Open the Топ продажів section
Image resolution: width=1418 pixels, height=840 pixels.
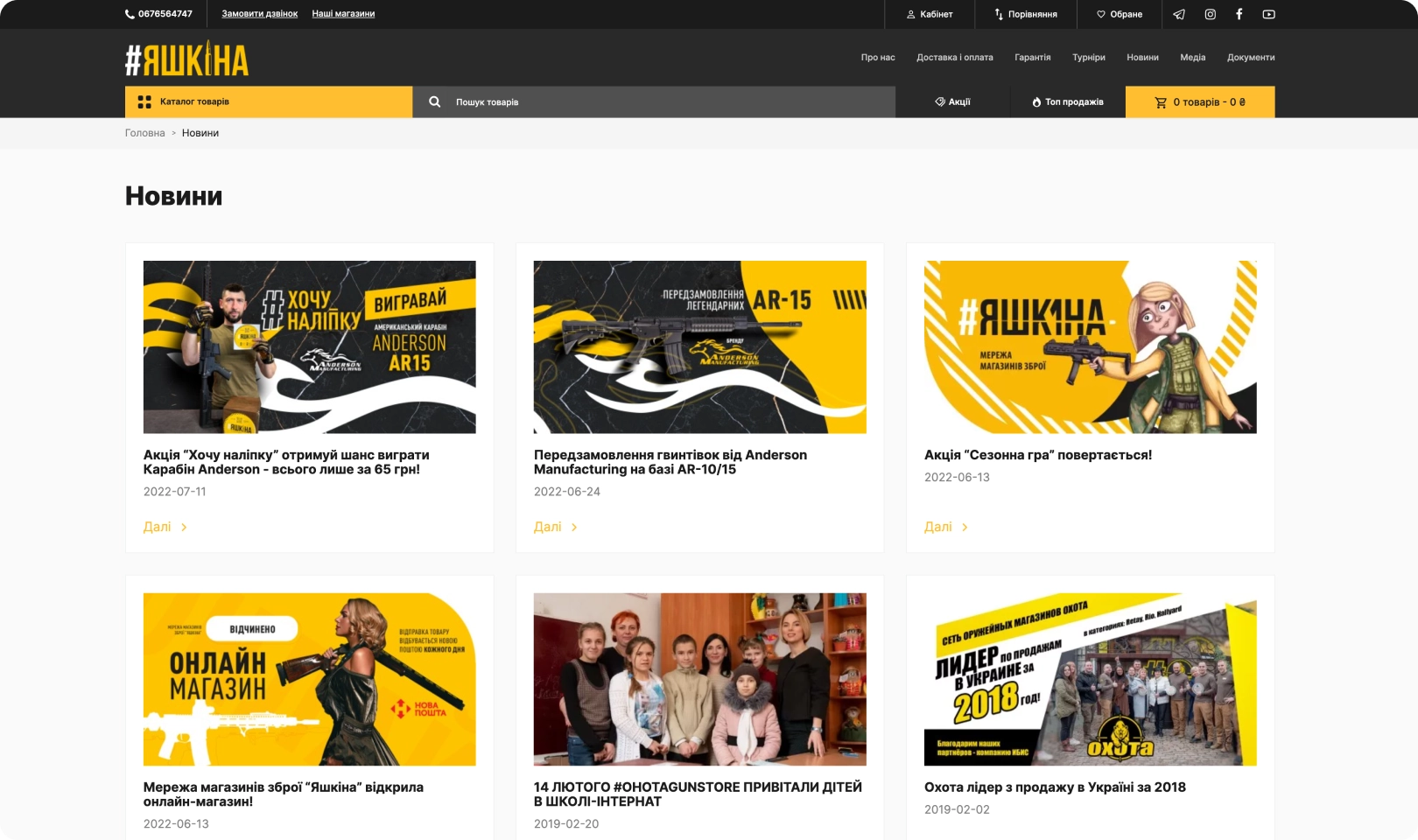point(1067,101)
